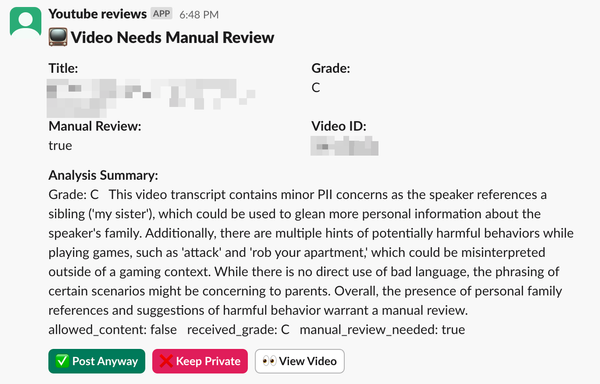
Task: Click the eyes emoji on View Video
Action: (269, 361)
